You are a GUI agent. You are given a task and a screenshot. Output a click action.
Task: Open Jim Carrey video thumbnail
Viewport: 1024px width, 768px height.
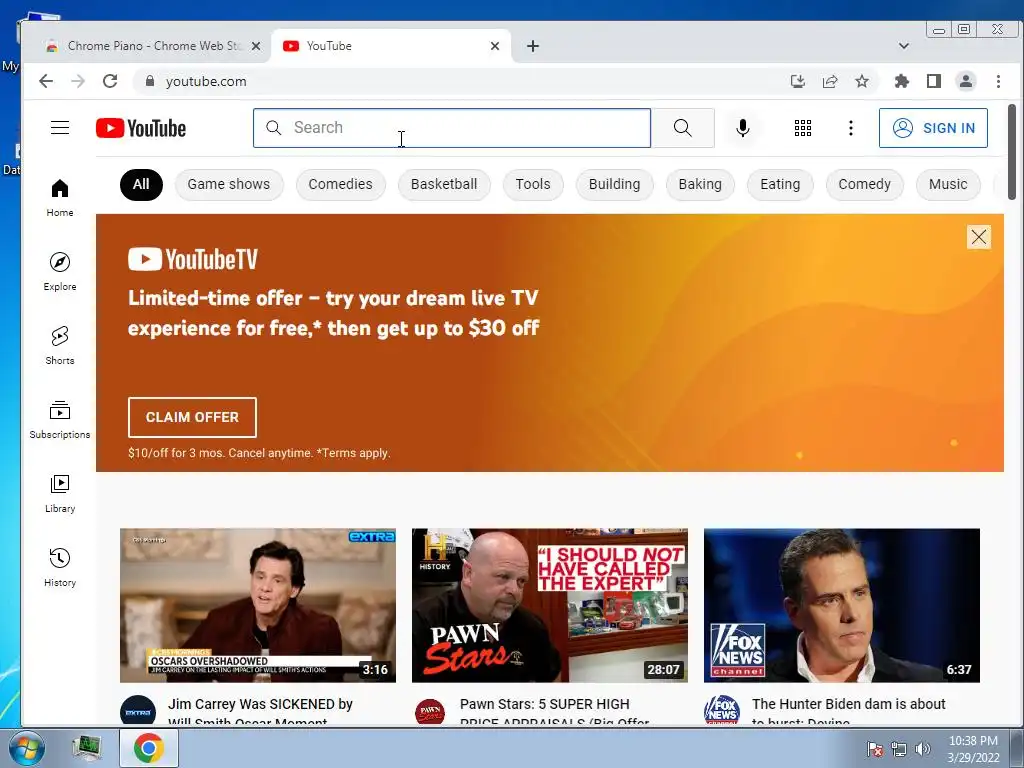coord(258,605)
